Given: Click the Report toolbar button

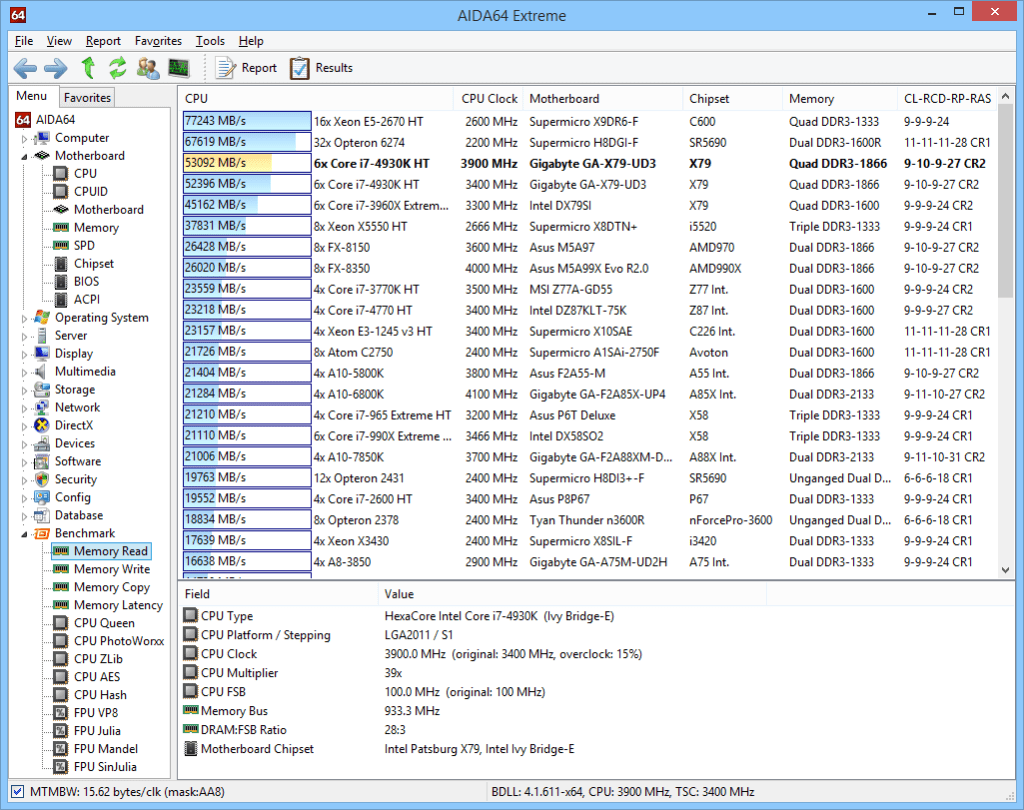Looking at the screenshot, I should [246, 68].
